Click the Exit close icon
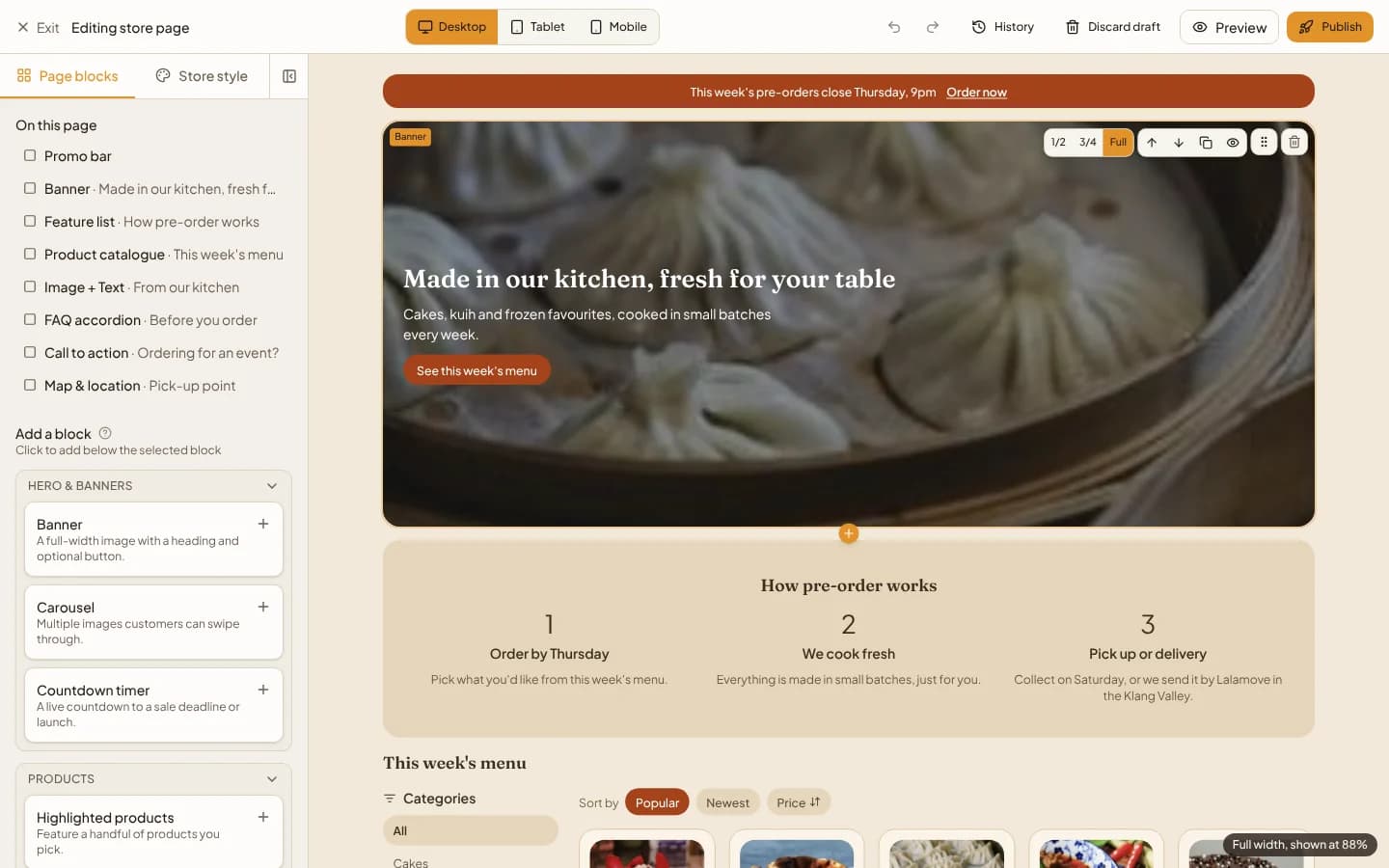Screen dimensions: 1389x868 tap(23, 27)
